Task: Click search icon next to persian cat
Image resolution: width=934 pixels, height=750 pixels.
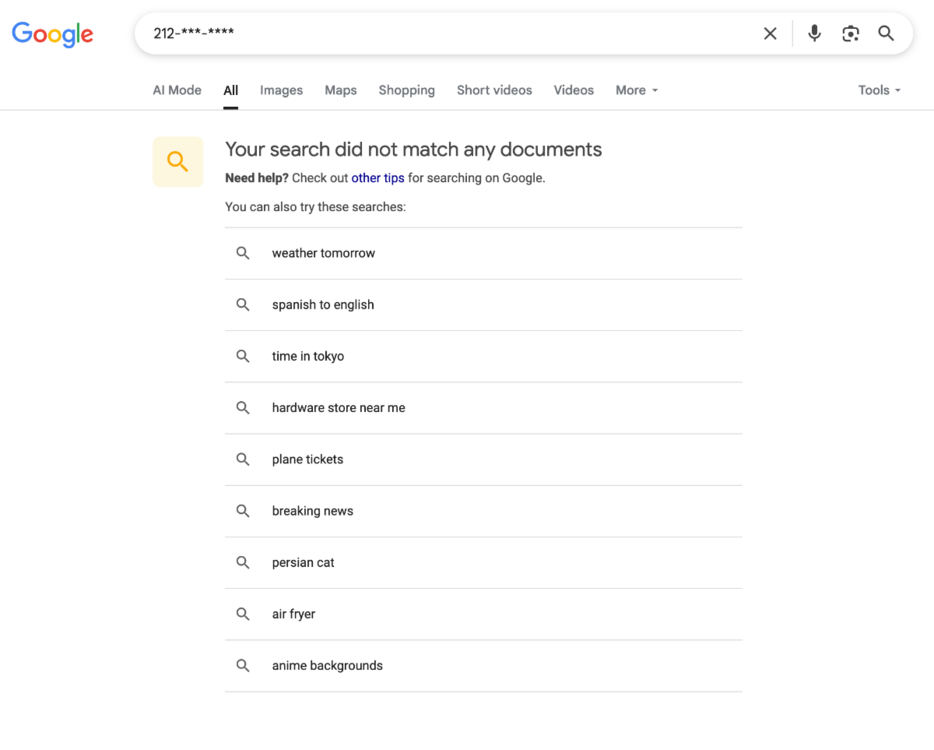Action: [243, 562]
